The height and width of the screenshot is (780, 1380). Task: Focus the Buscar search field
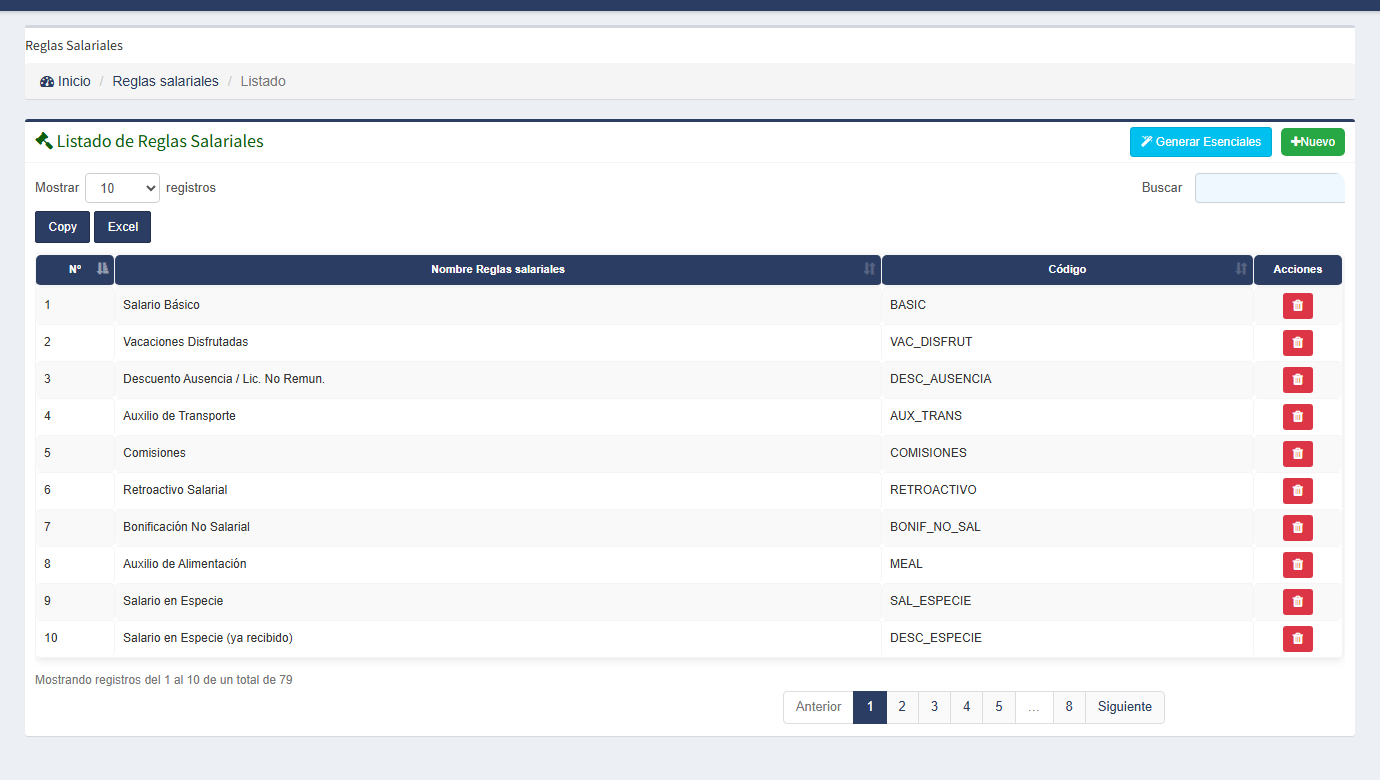[1270, 188]
